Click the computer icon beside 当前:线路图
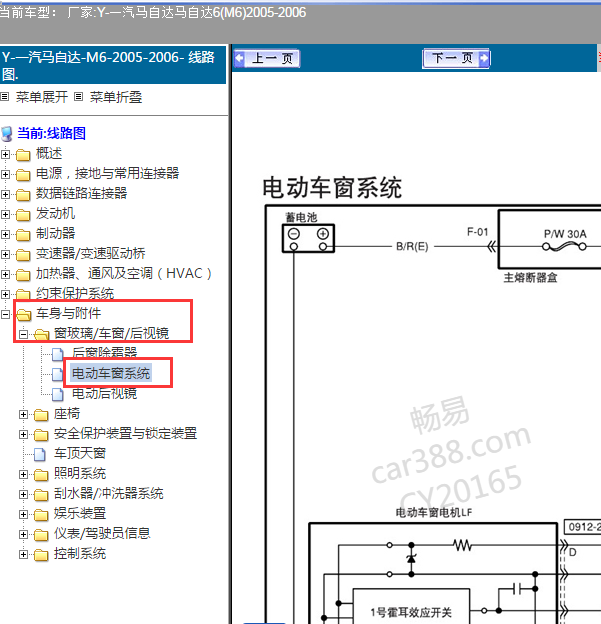The height and width of the screenshot is (624, 601). pos(7,134)
